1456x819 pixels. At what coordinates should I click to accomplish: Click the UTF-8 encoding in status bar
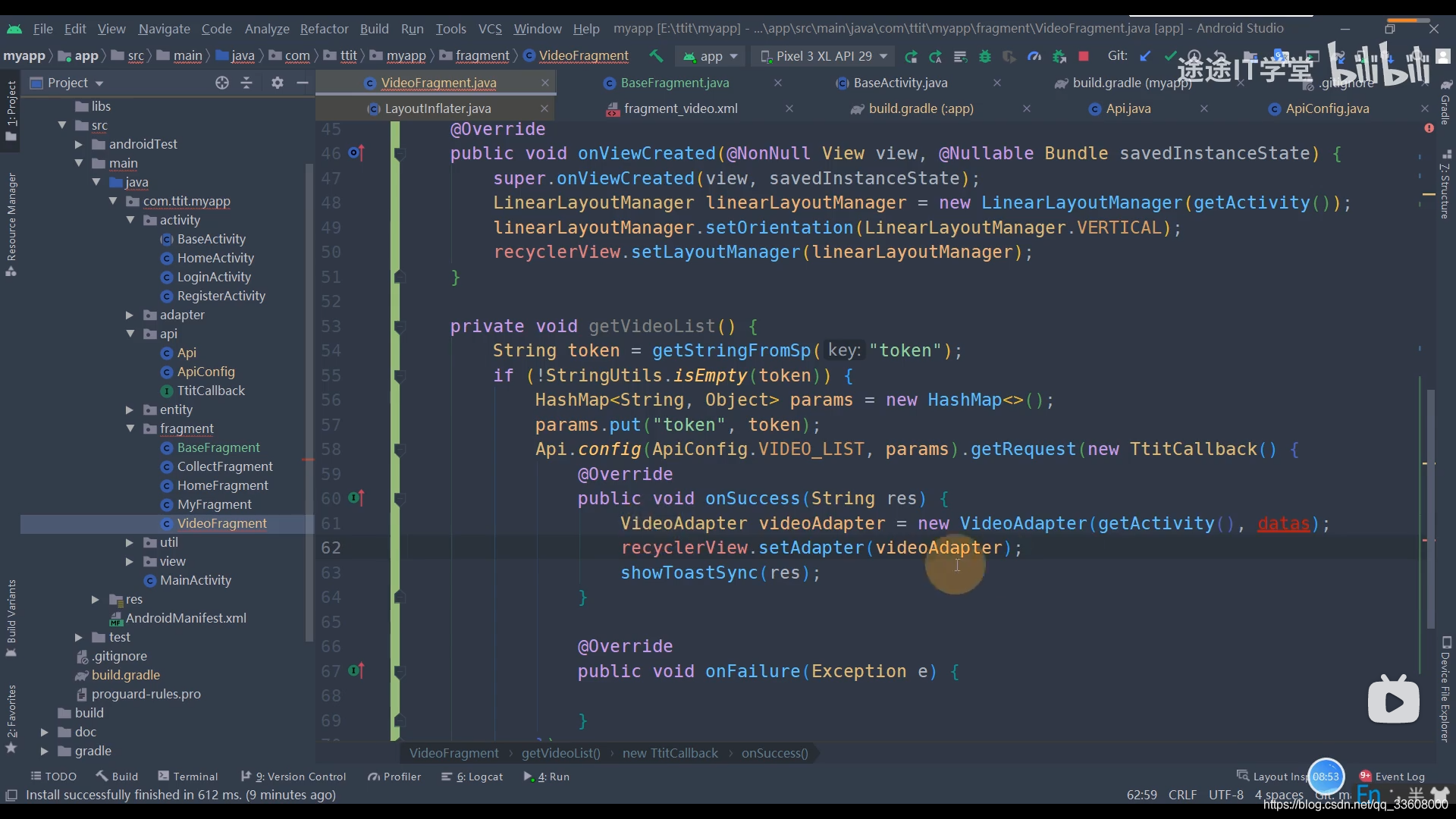click(x=1225, y=795)
